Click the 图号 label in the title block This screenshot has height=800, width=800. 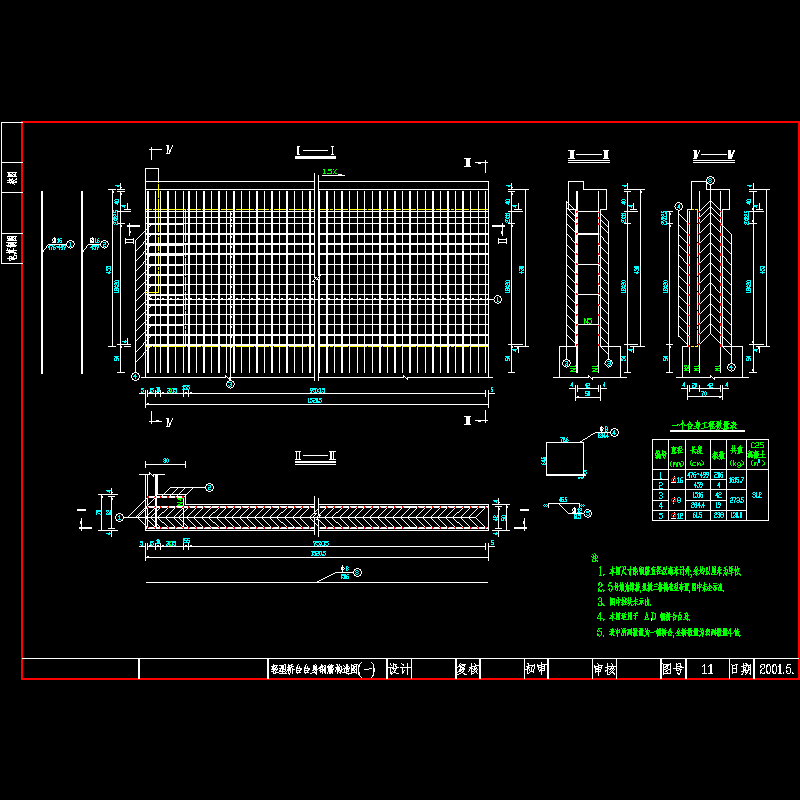click(672, 669)
